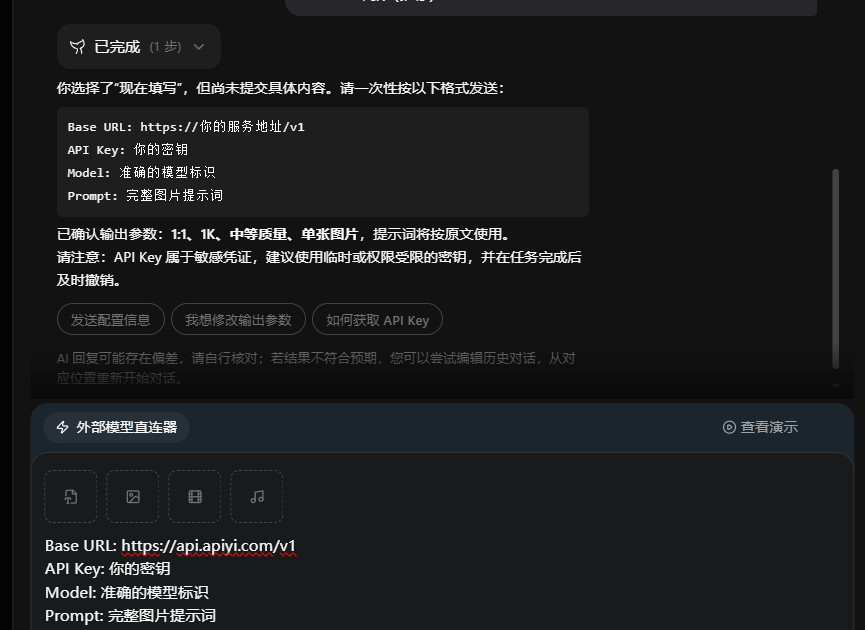Click the Base URL line in the input box
This screenshot has width=865, height=630.
170,546
